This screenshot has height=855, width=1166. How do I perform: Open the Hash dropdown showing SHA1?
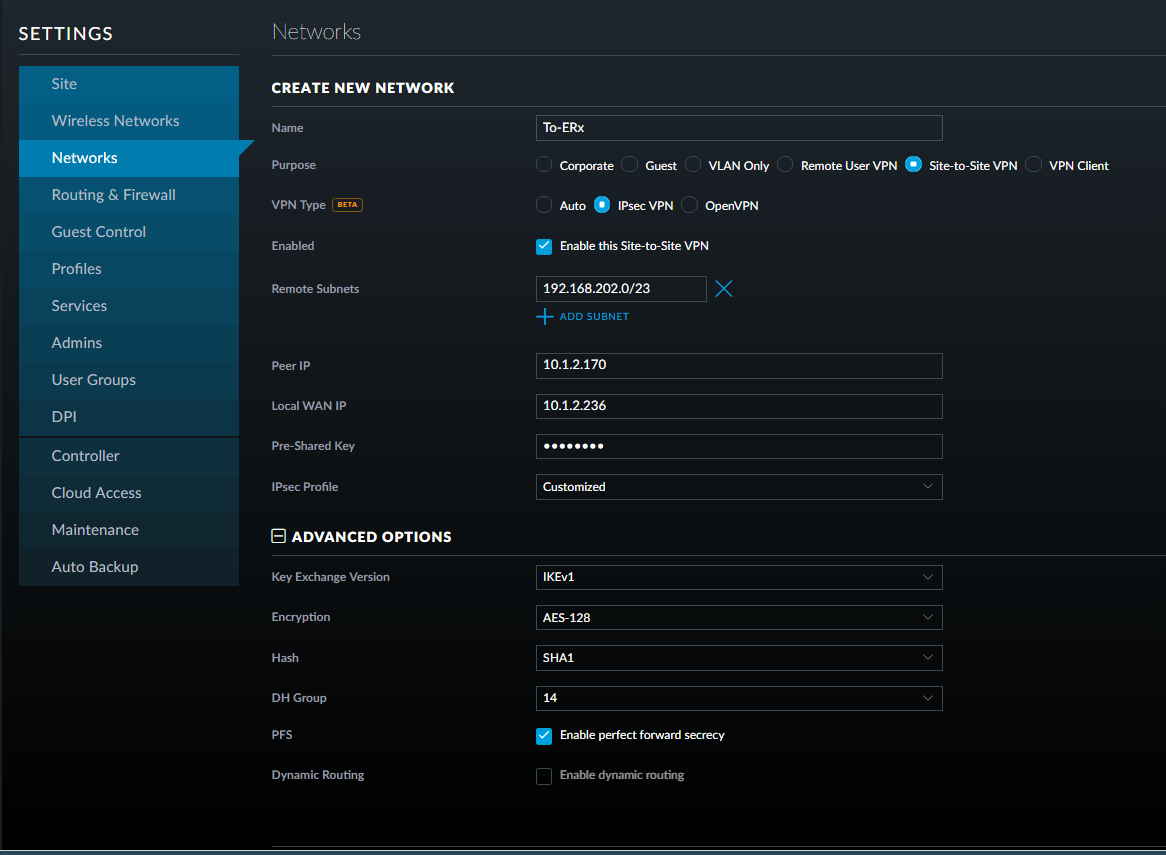click(x=738, y=658)
